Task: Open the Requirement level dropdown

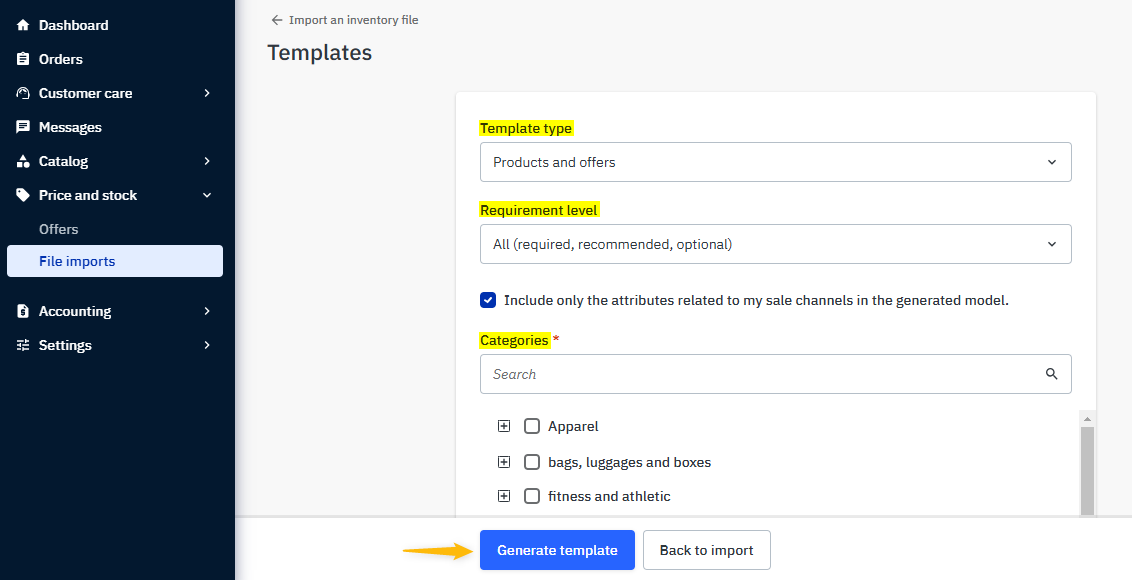Action: 775,244
